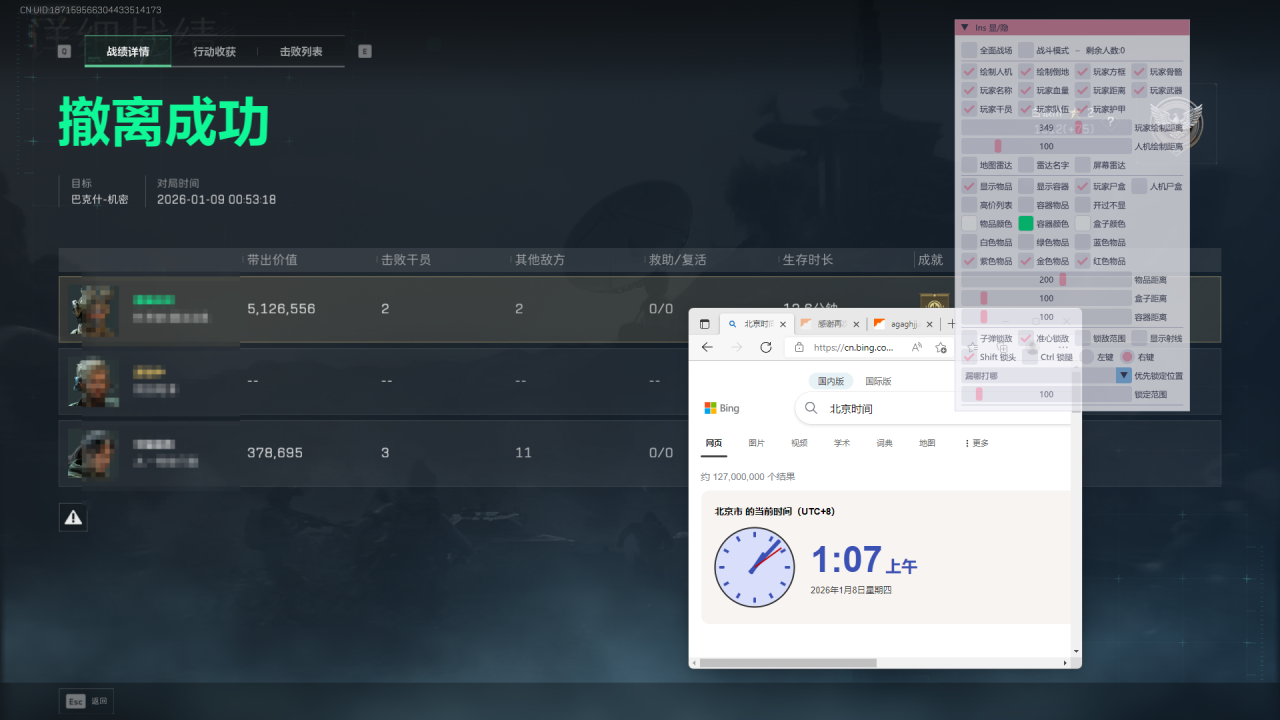Collapse the Ins 显/隐 panel
1280x720 pixels.
click(964, 27)
